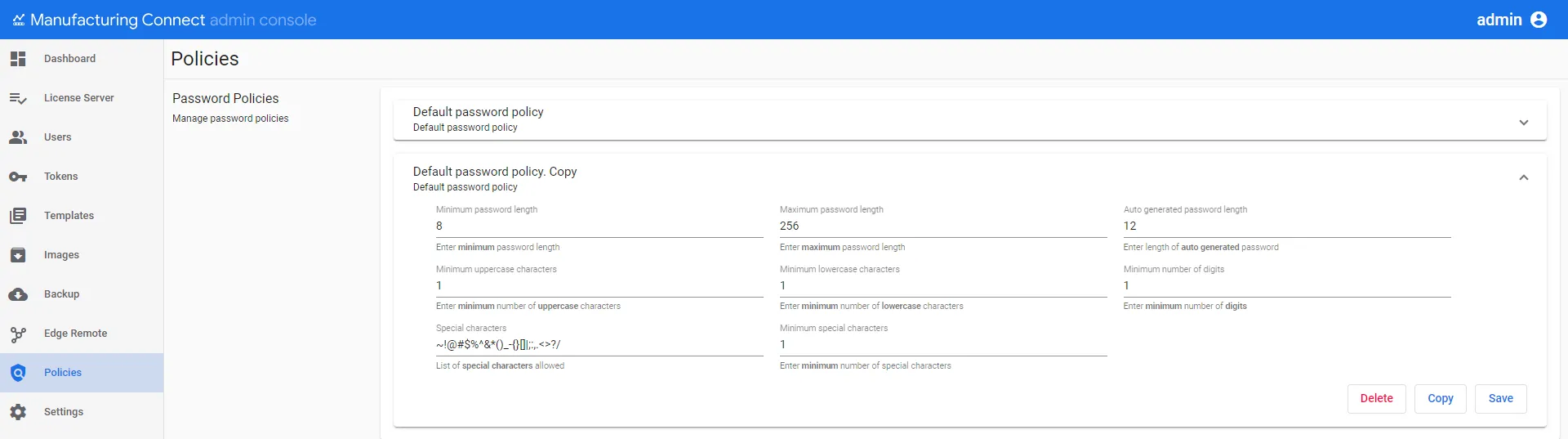The image size is (1568, 439).
Task: Click 'Enter maximum password length' hint
Action: pyautogui.click(x=842, y=247)
